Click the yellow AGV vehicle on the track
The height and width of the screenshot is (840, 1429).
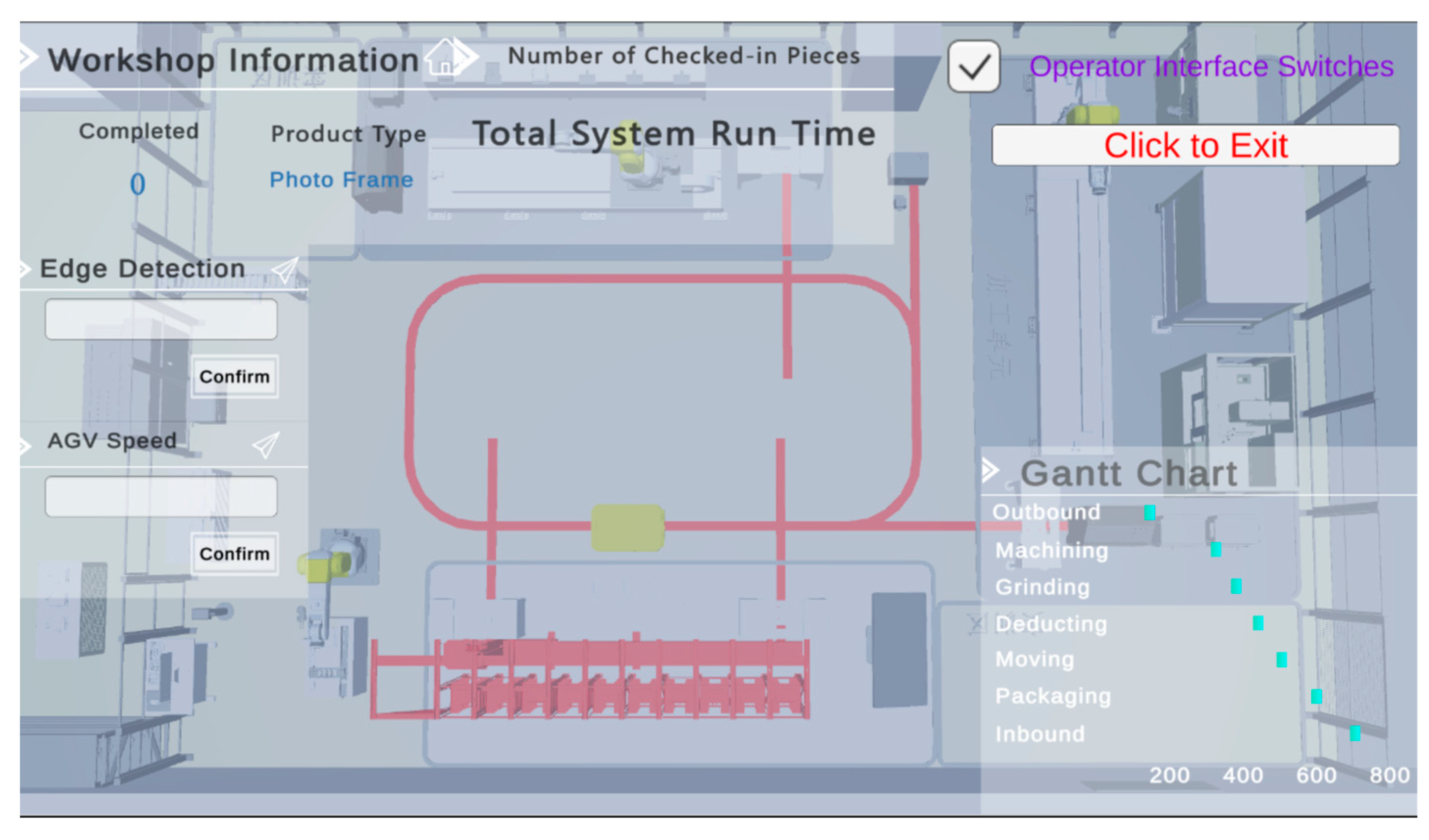click(628, 528)
